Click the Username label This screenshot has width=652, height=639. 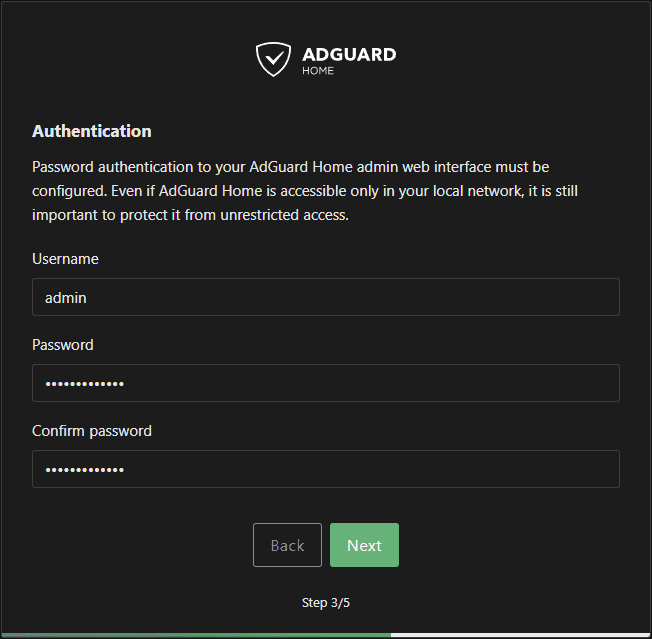click(65, 259)
